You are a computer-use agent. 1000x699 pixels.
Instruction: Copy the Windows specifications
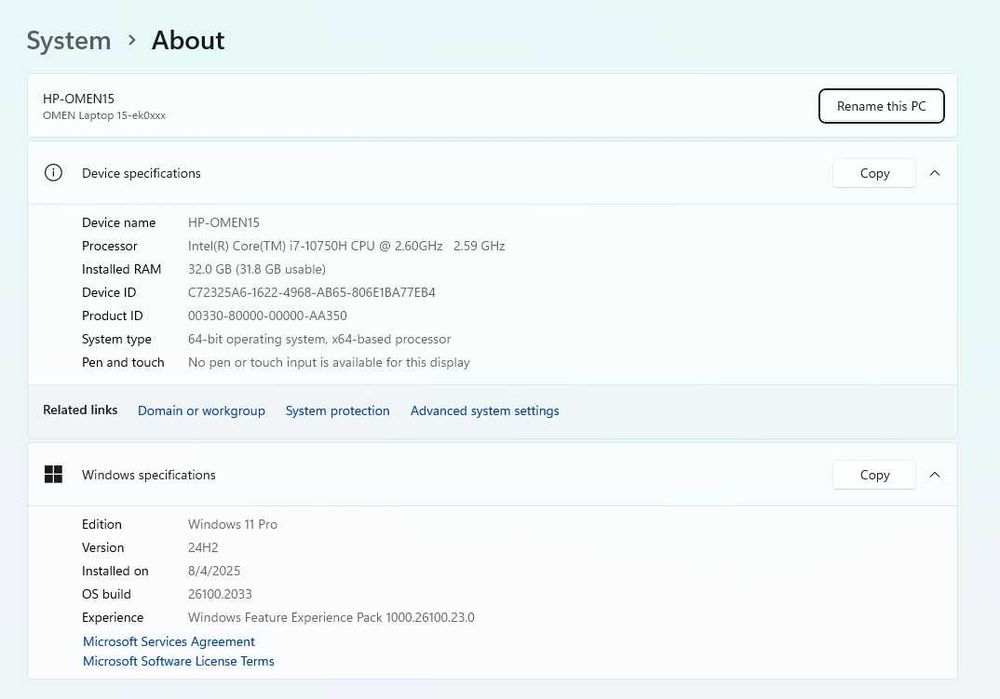874,475
